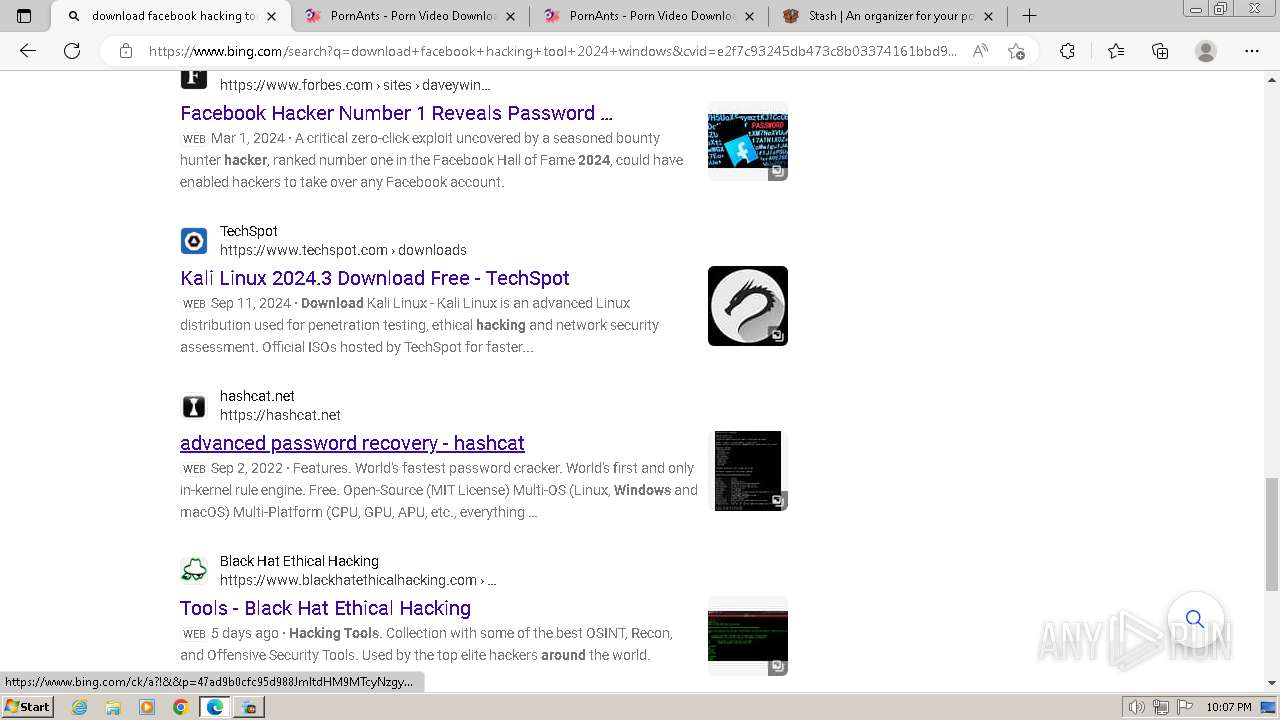This screenshot has width=1280, height=720.
Task: Open the Favorites list
Action: tap(1116, 51)
